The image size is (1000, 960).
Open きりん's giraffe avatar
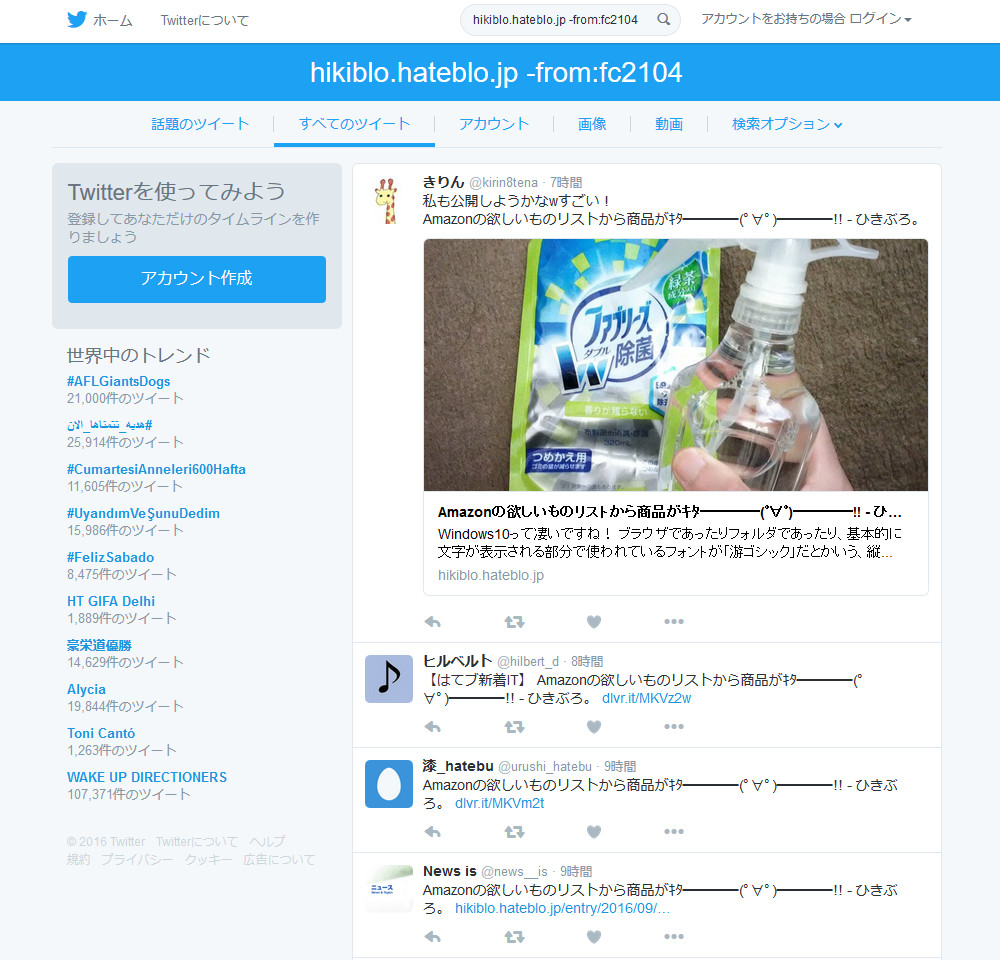(x=388, y=200)
